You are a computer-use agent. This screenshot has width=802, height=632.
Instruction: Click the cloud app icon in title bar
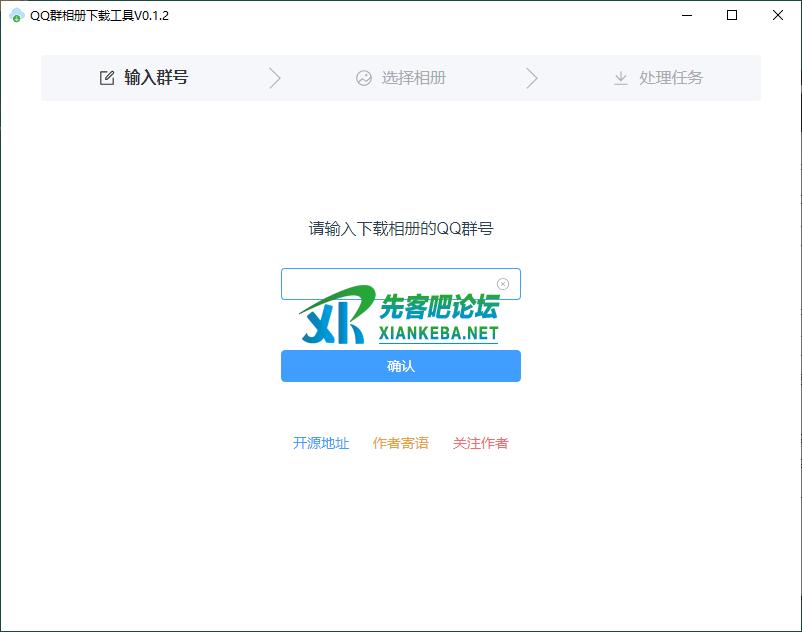pos(16,15)
